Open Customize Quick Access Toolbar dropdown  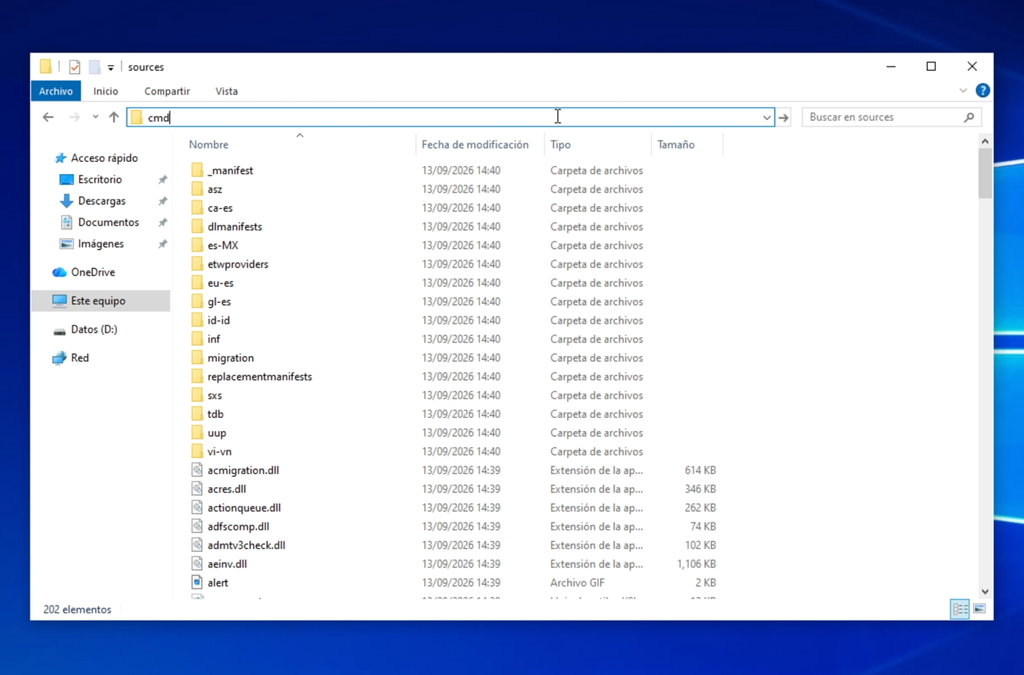[x=111, y=67]
